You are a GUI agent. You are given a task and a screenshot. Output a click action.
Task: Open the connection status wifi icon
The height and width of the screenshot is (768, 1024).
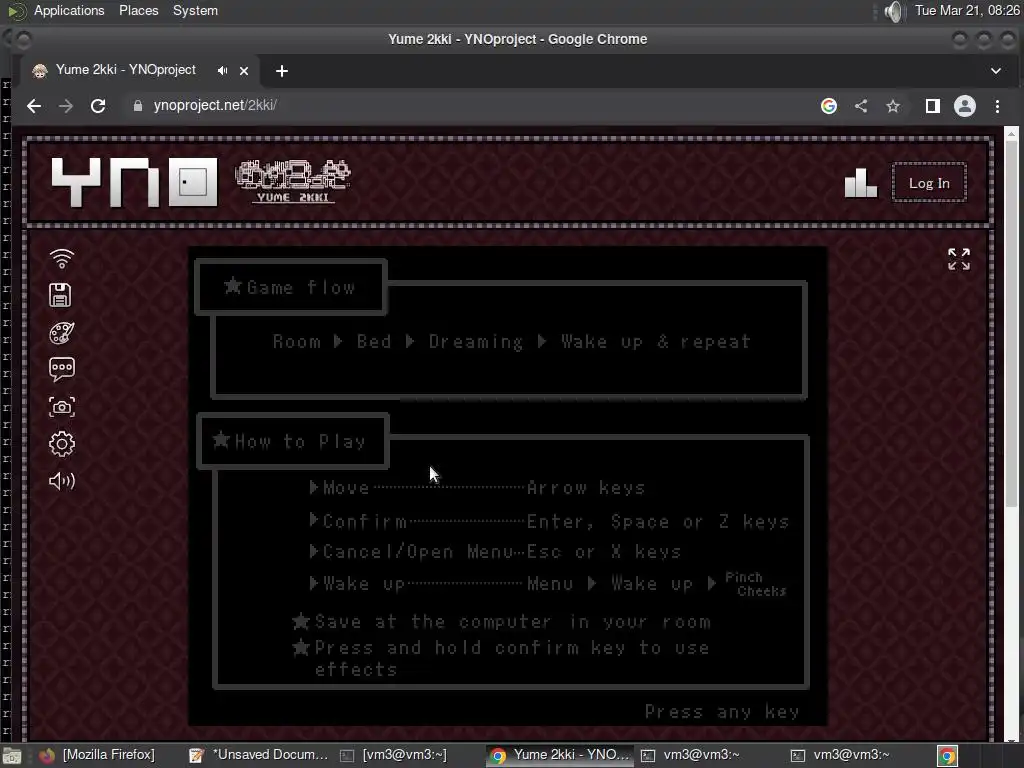(62, 259)
